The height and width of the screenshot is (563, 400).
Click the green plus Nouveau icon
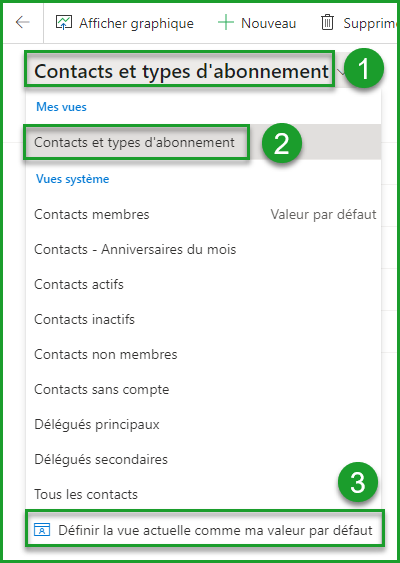pyautogui.click(x=226, y=23)
